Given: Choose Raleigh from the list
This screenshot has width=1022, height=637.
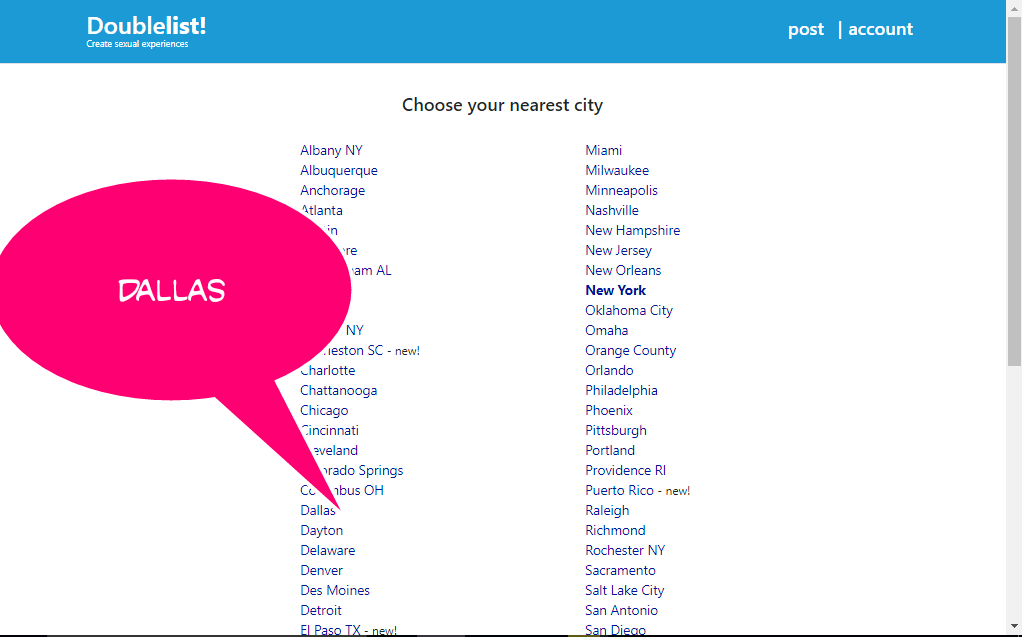Looking at the screenshot, I should coord(607,511).
